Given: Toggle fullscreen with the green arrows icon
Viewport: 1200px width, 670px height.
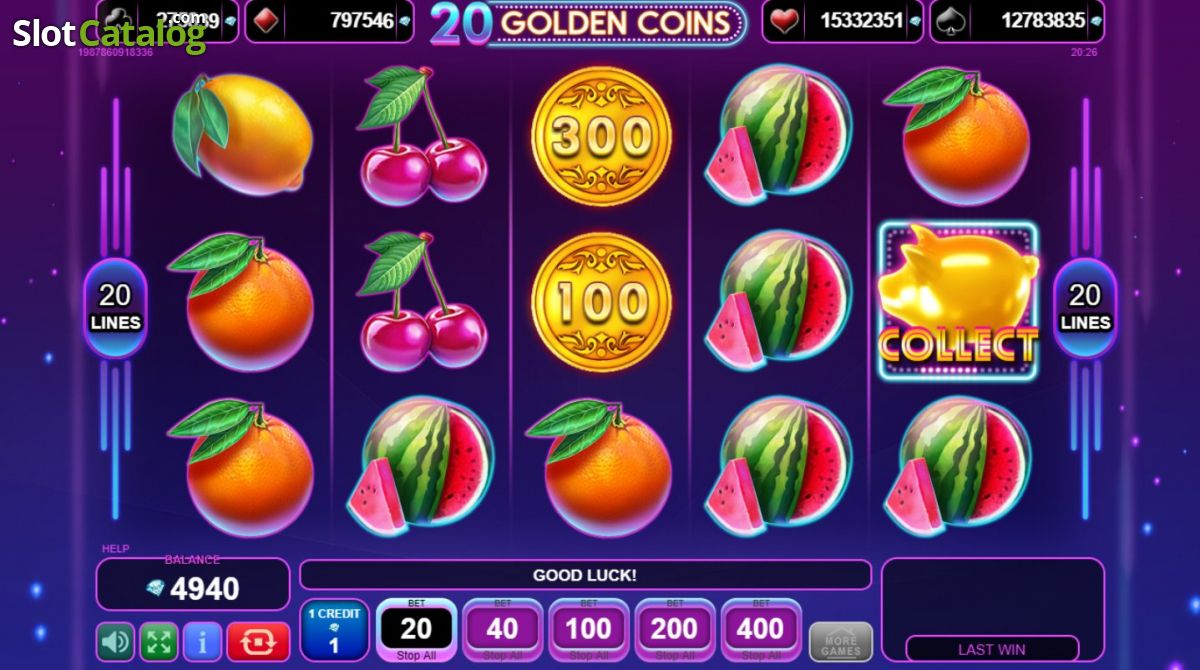Looking at the screenshot, I should point(159,641).
